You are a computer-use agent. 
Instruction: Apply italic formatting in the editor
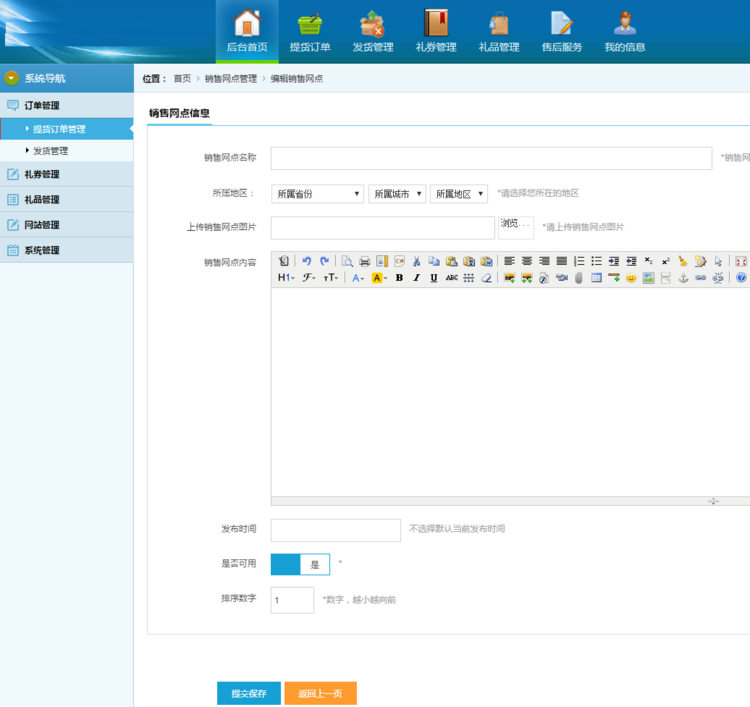[416, 278]
